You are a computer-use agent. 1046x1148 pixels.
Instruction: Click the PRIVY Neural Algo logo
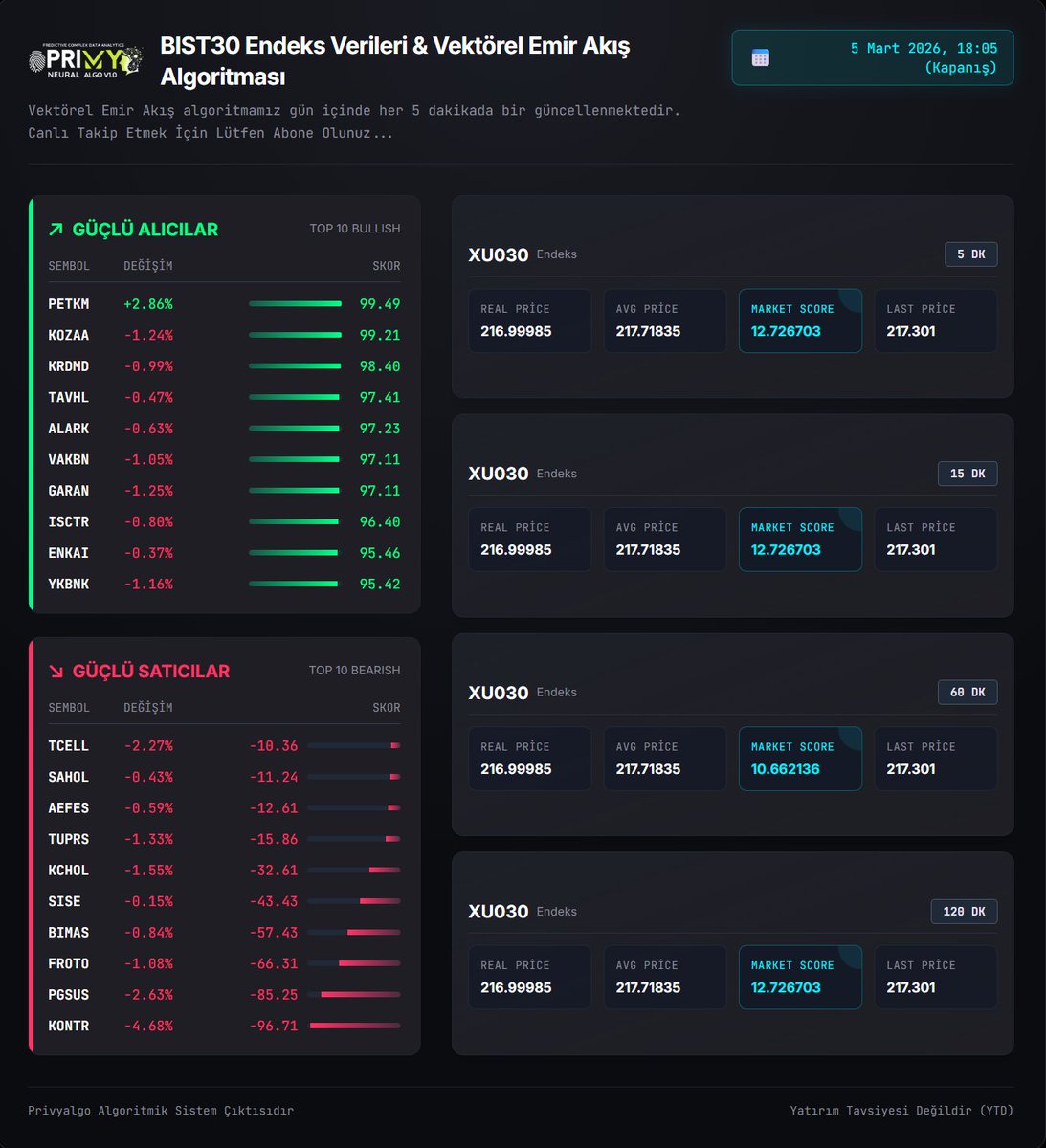(x=84, y=59)
